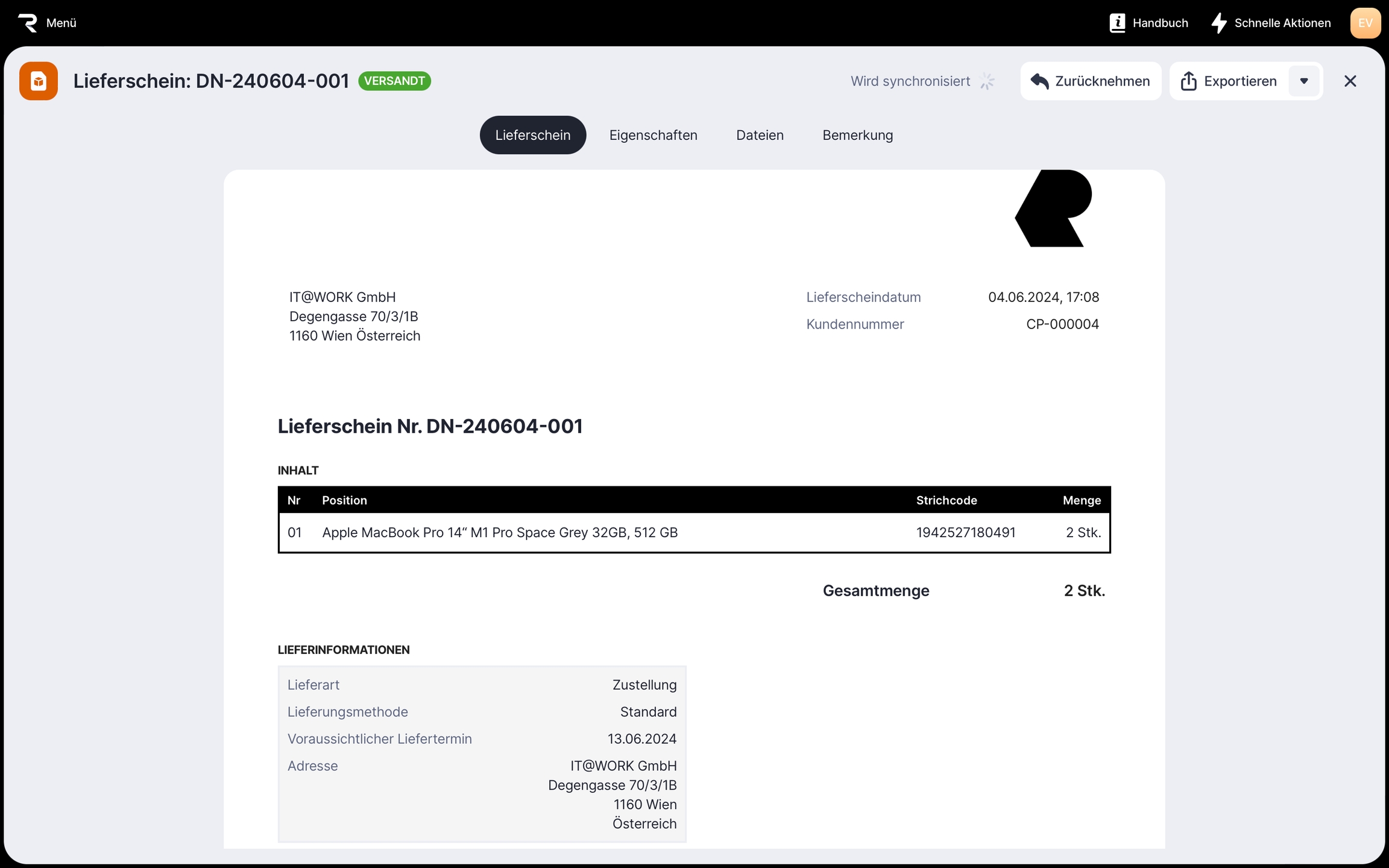1389x868 pixels.
Task: Click the lightning bolt Schnelle Aktionen icon
Action: point(1219,23)
